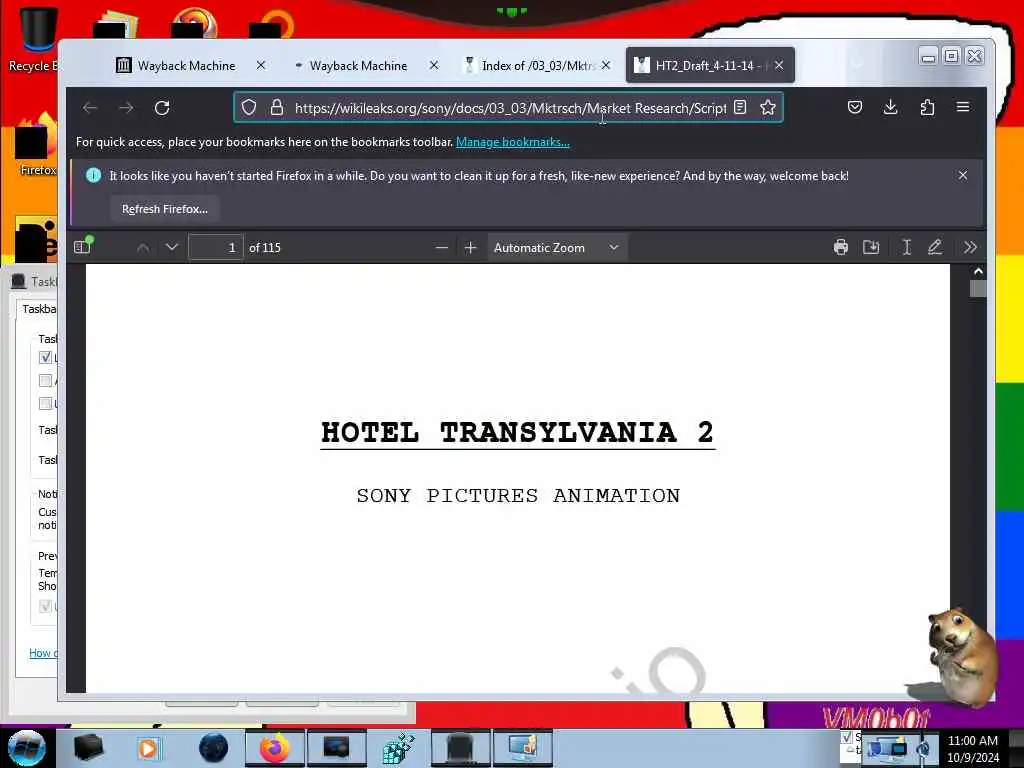This screenshot has height=768, width=1024.
Task: Switch to second Wayback Machine tab
Action: coord(358,65)
